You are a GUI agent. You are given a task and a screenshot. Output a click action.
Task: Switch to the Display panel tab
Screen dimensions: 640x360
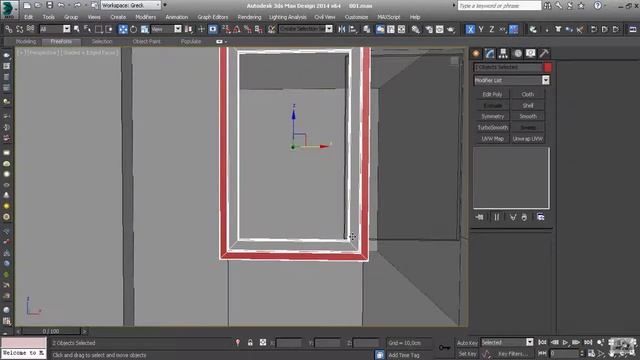(x=531, y=53)
